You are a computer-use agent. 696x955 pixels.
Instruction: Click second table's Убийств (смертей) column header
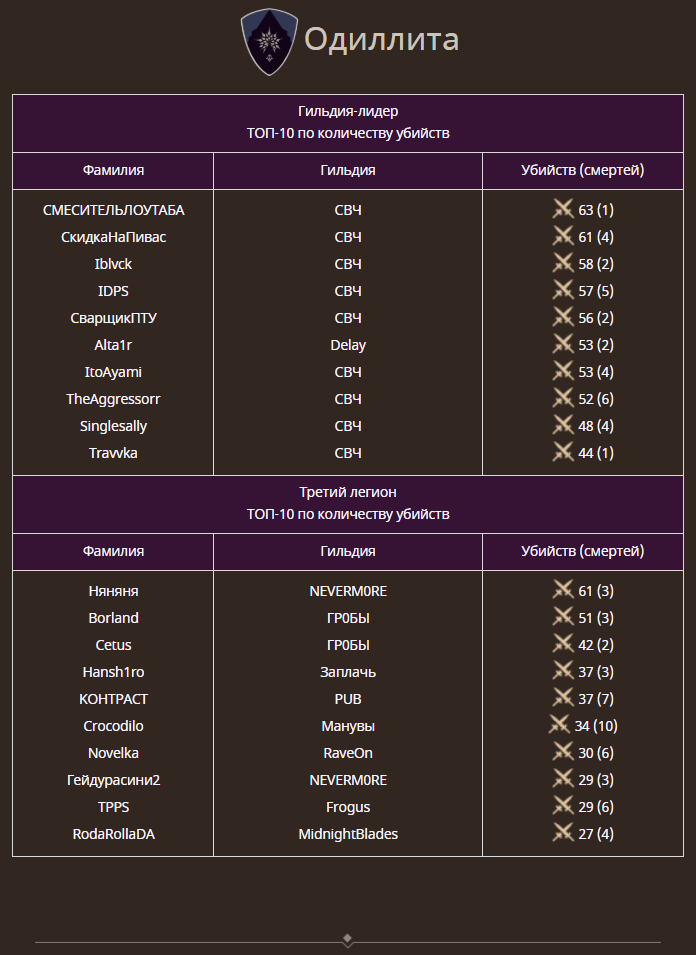coord(583,551)
